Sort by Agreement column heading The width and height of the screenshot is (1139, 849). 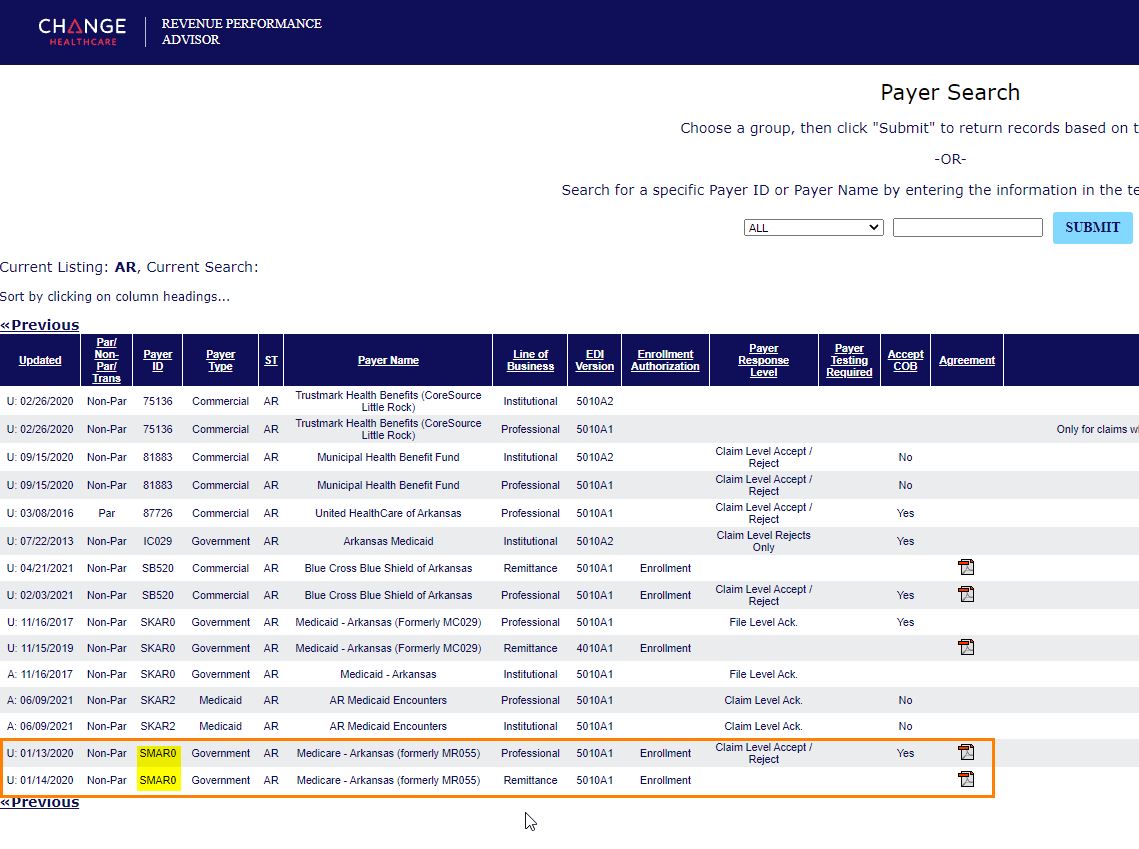coord(967,360)
